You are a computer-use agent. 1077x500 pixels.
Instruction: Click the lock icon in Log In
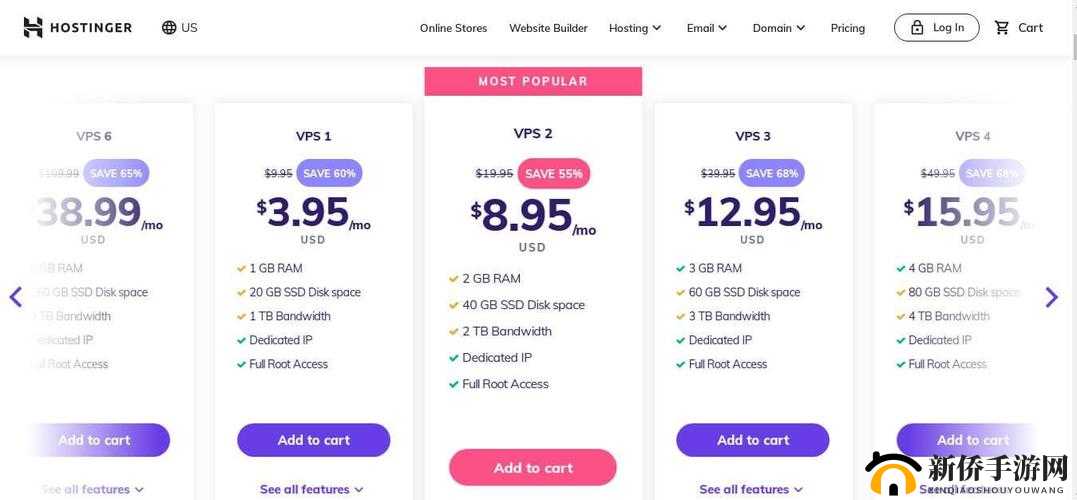(x=917, y=28)
